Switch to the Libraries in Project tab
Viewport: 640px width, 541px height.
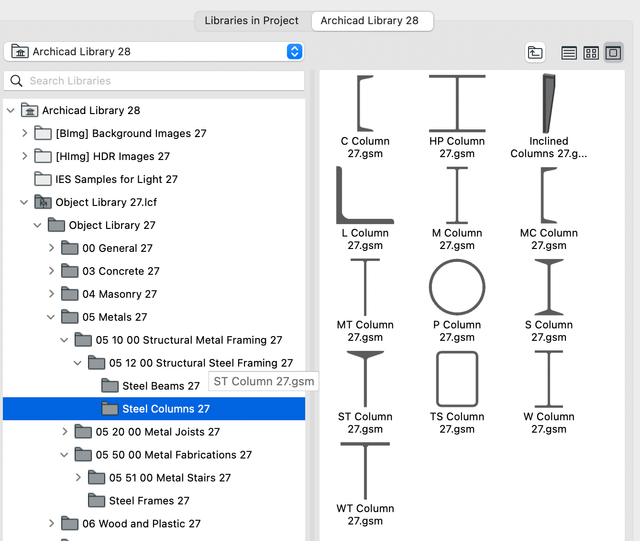click(253, 20)
